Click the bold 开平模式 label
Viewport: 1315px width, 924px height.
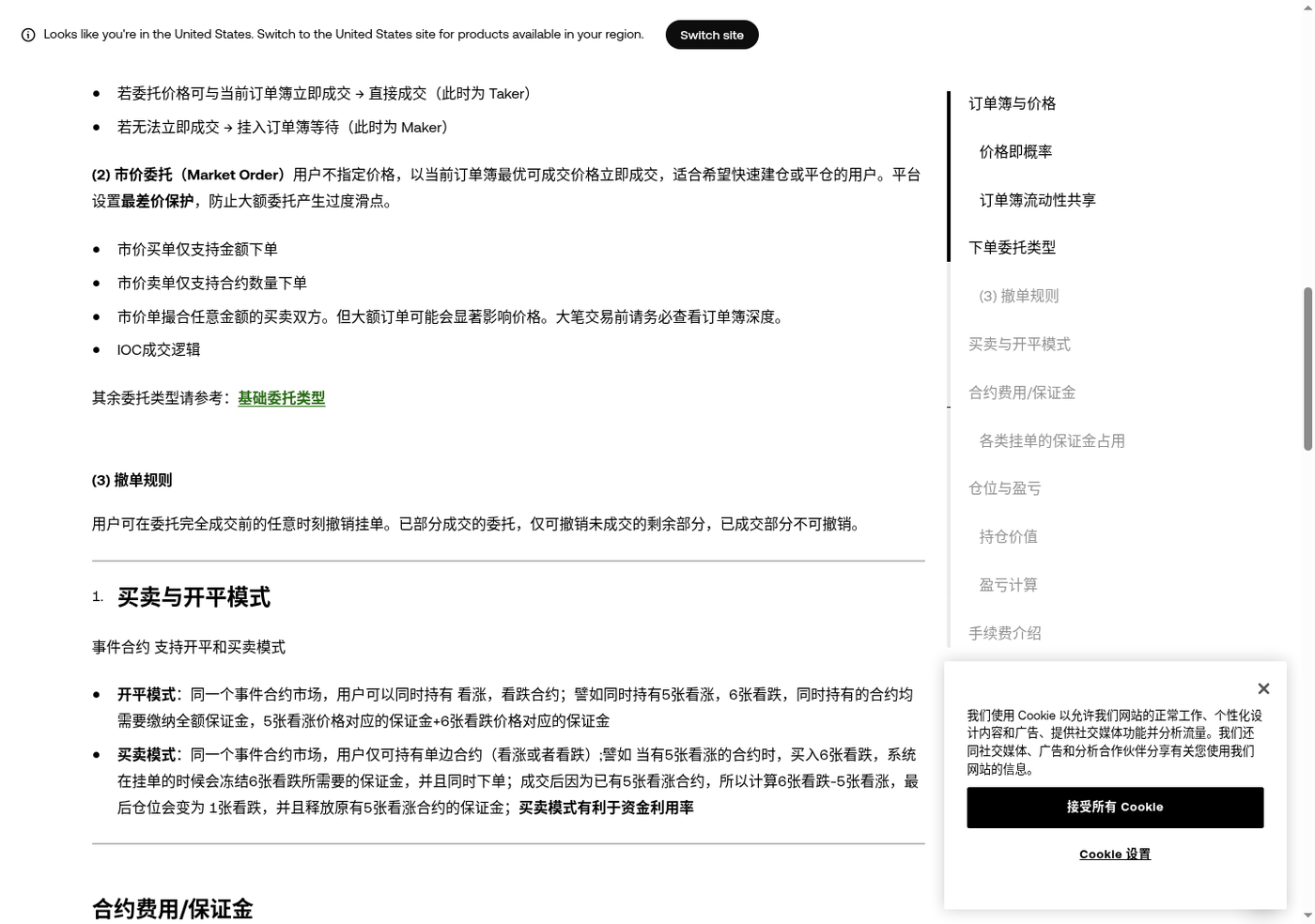pyautogui.click(x=147, y=695)
